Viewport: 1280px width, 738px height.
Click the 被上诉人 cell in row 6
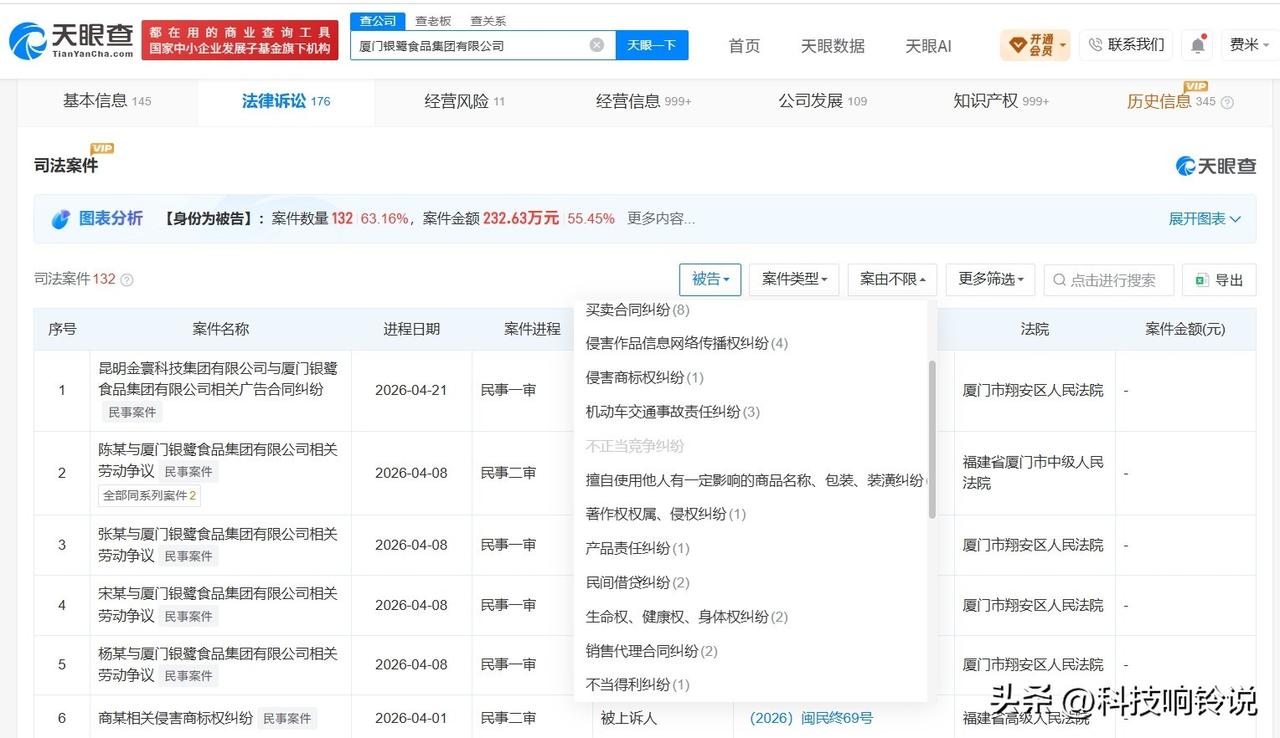tap(629, 718)
